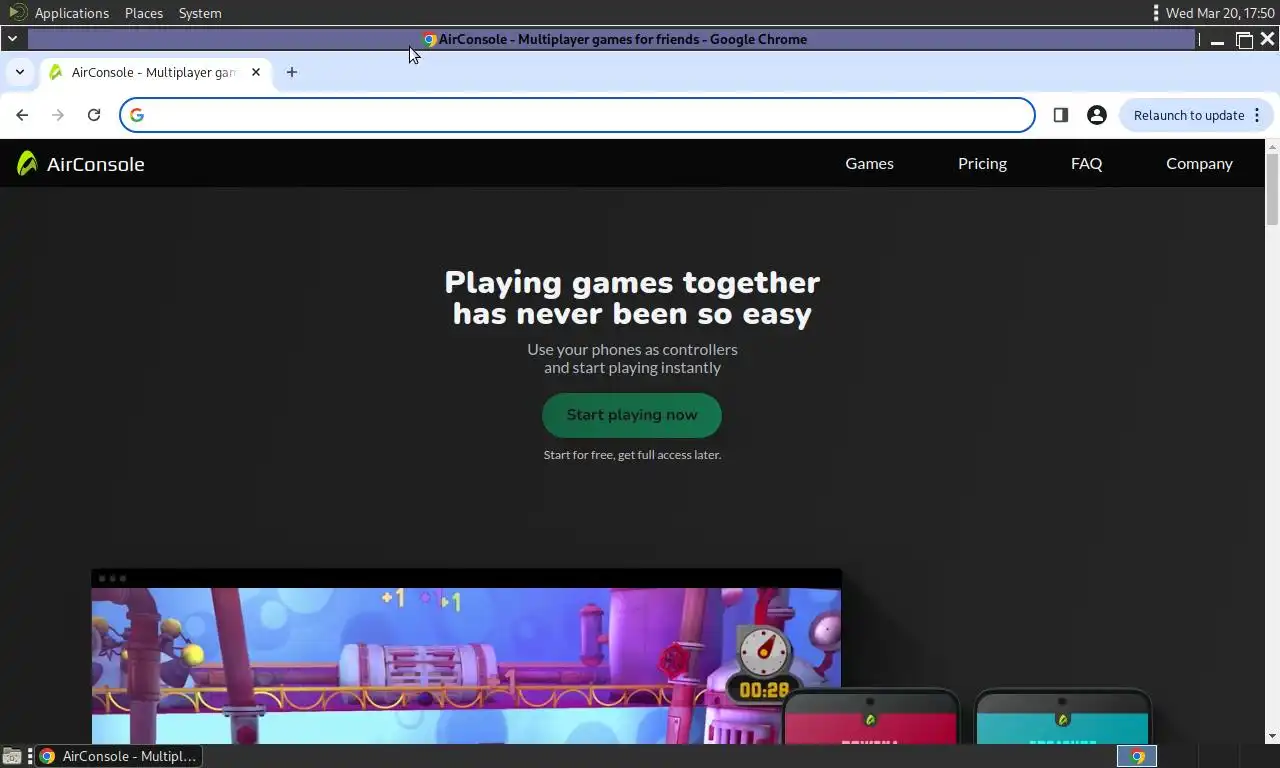The width and height of the screenshot is (1280, 768).
Task: Click the teal phone controller image
Action: pyautogui.click(x=1062, y=717)
